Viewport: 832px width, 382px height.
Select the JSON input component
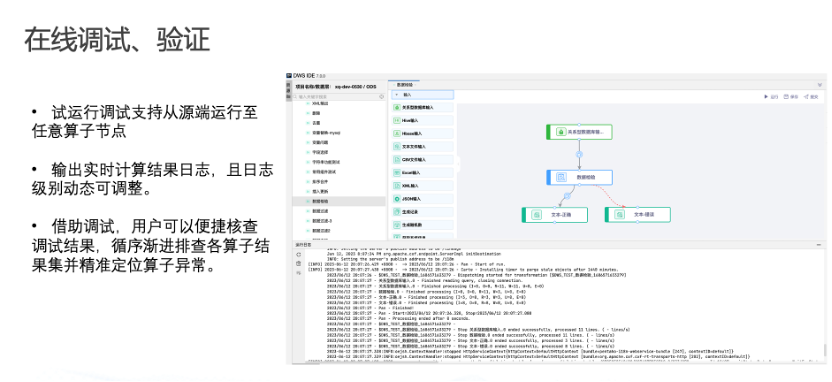(x=423, y=199)
